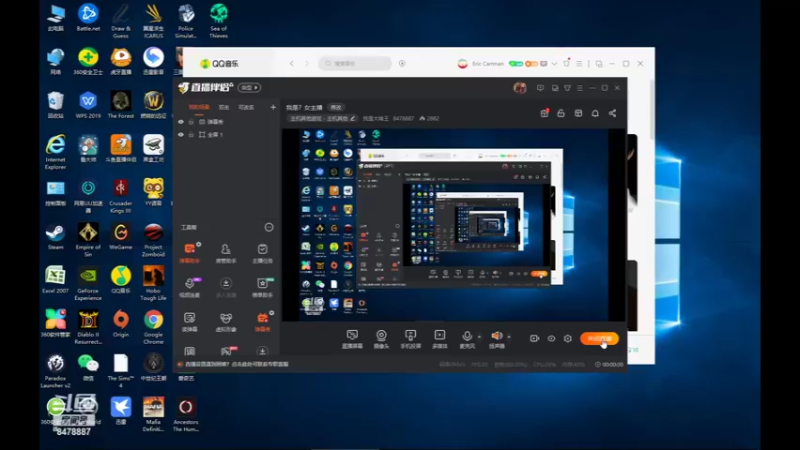Open streaming settings gear icon
The image size is (800, 450).
coord(567,338)
